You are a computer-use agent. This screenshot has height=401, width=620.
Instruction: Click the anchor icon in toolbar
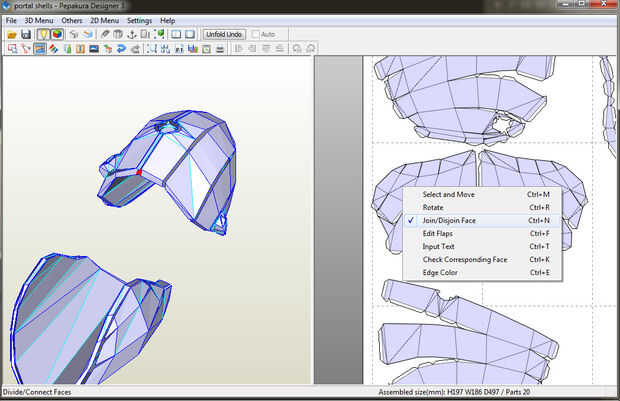(131, 34)
